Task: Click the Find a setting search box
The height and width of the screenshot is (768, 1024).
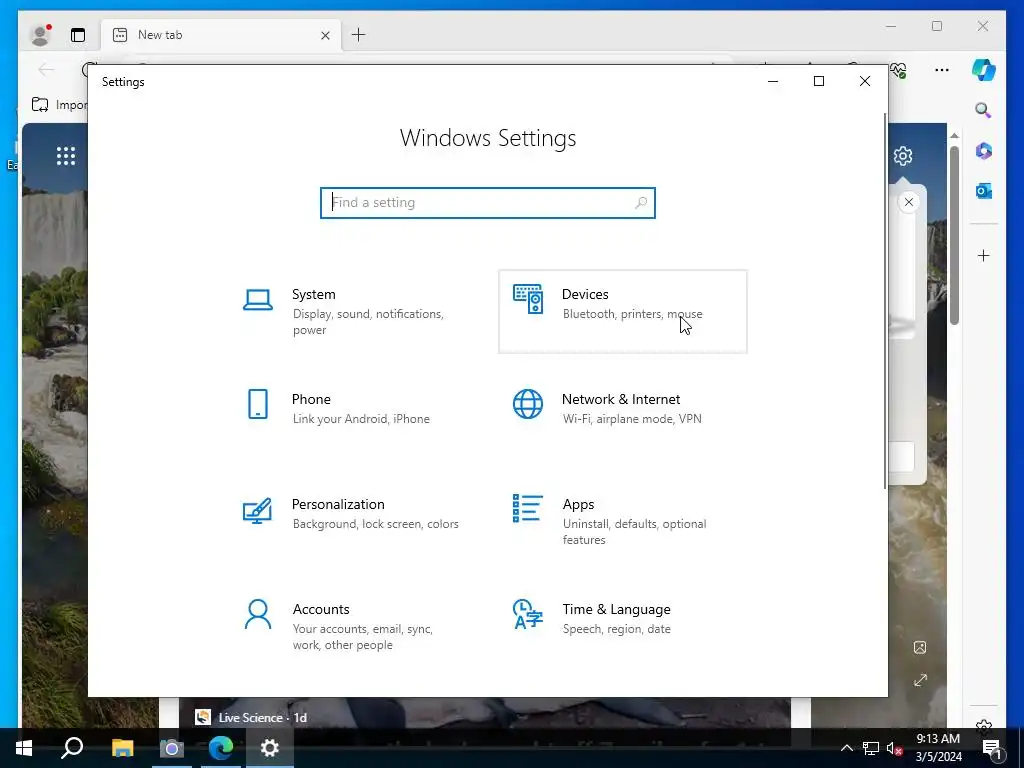Action: pos(488,202)
